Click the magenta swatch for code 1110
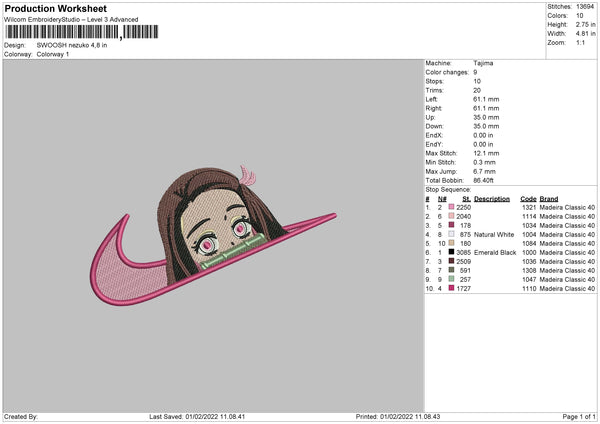The height and width of the screenshot is (424, 600). (451, 288)
